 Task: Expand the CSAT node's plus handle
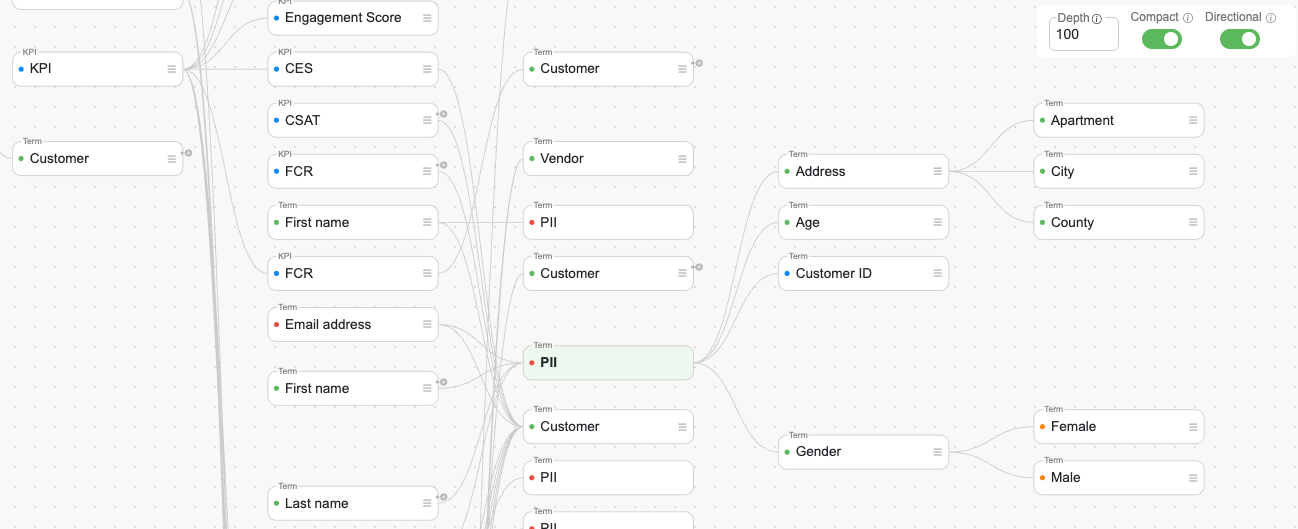coord(443,114)
